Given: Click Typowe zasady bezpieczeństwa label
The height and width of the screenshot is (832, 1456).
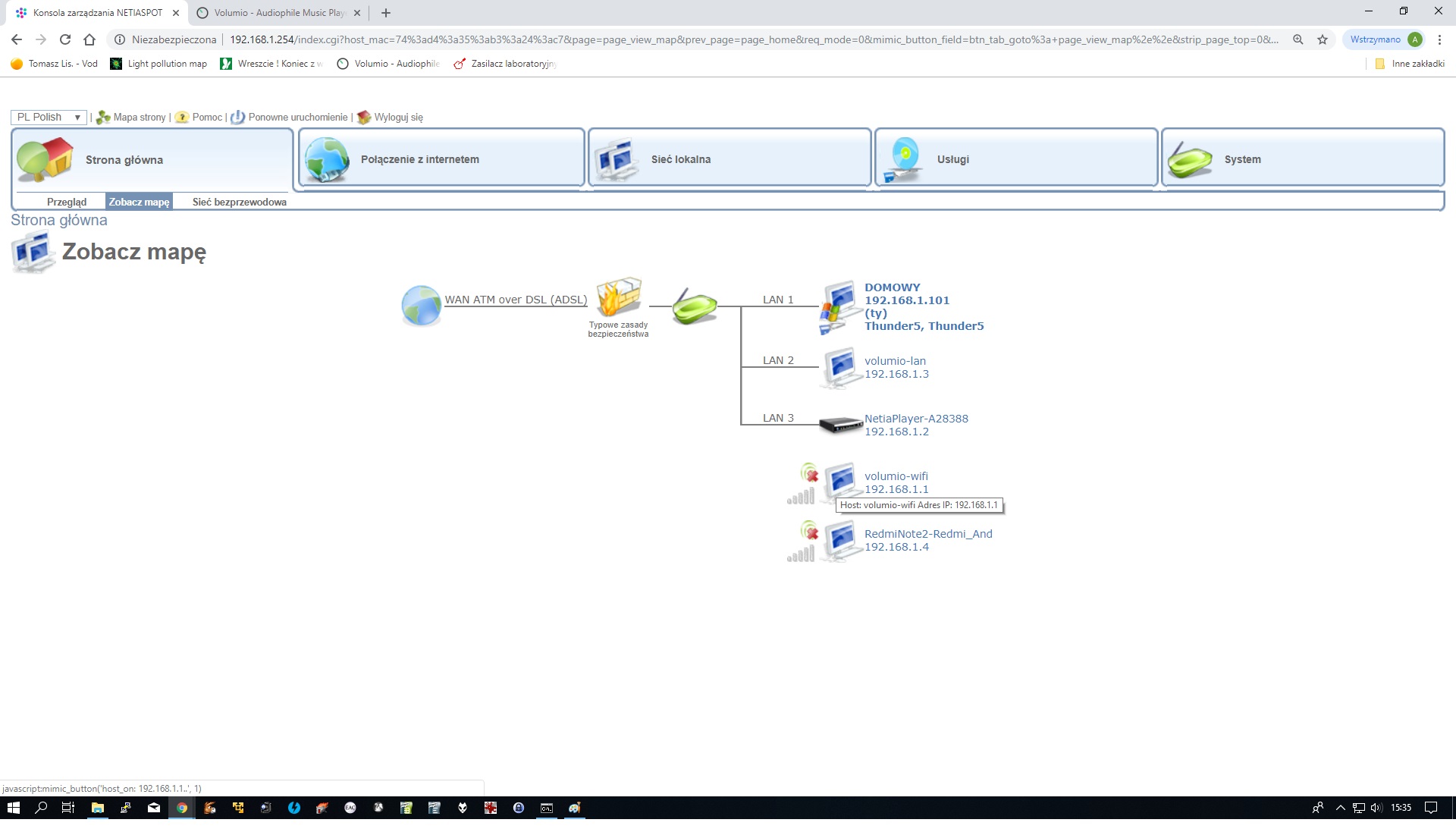Looking at the screenshot, I should (618, 329).
